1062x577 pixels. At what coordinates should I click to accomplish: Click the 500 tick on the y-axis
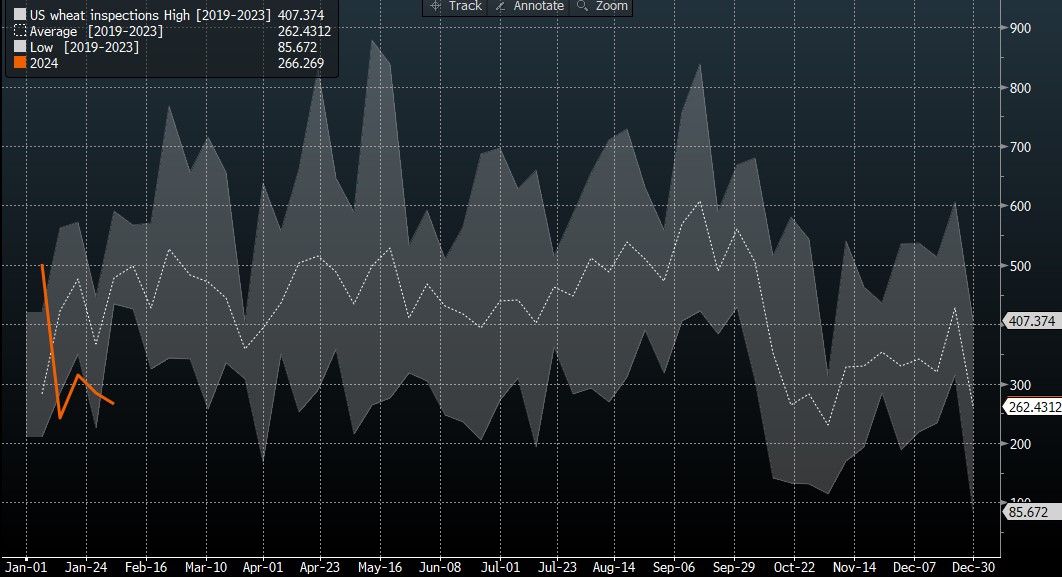pyautogui.click(x=1022, y=266)
